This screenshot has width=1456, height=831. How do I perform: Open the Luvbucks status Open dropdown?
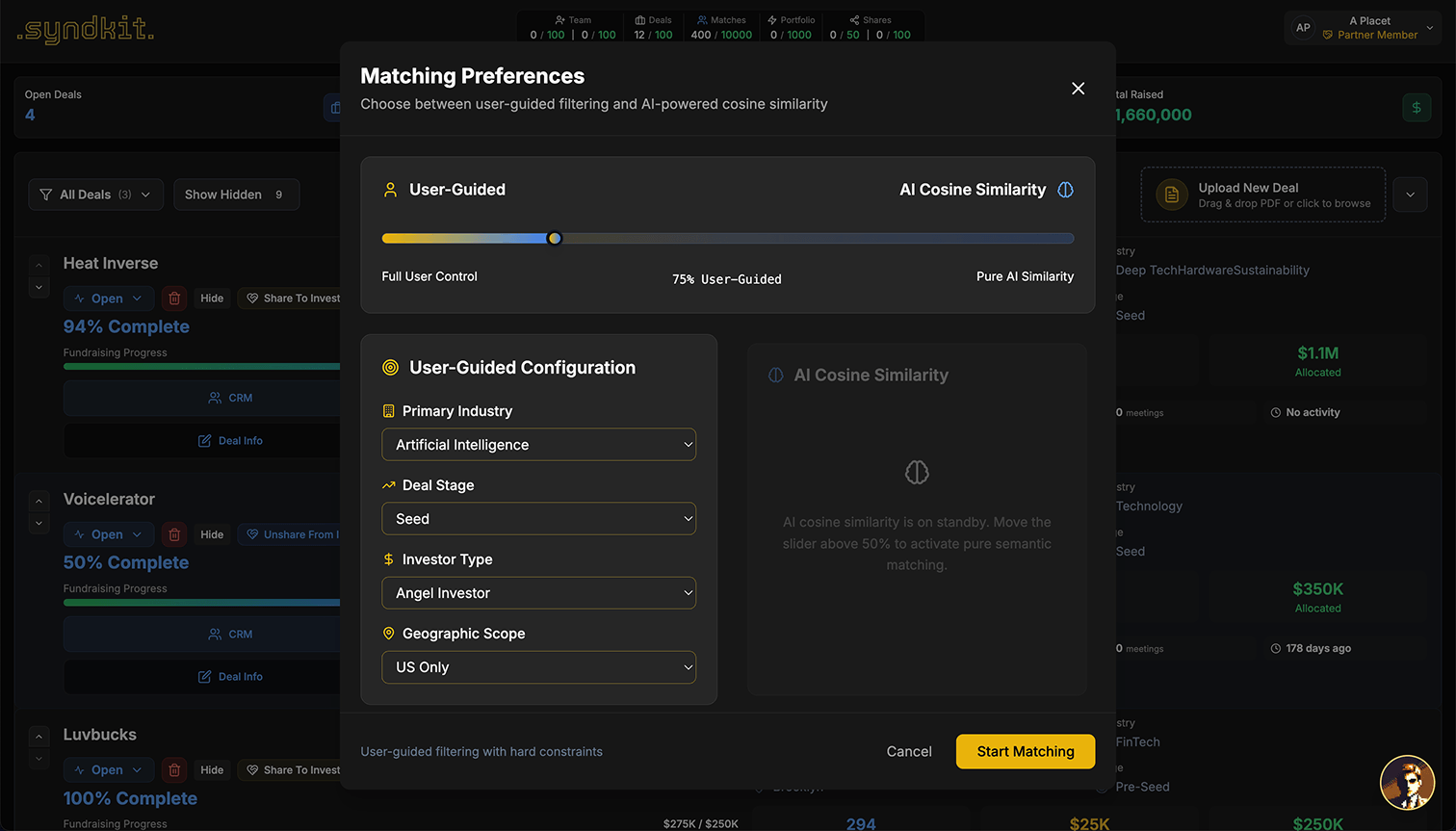pos(108,770)
